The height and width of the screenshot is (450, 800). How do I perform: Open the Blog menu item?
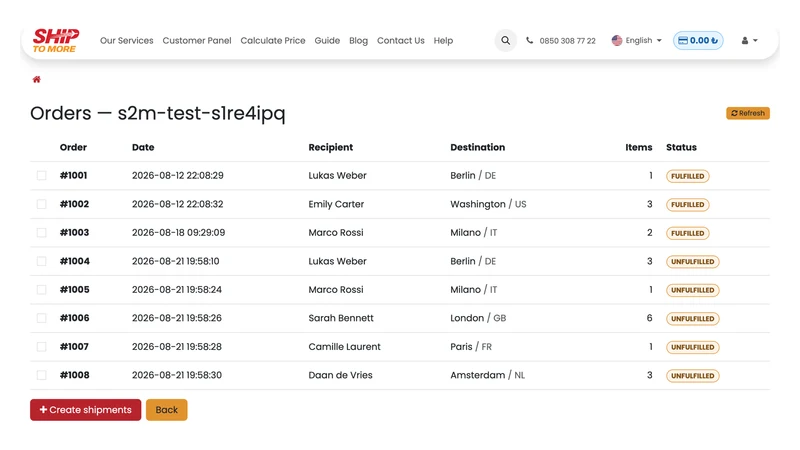tap(358, 40)
